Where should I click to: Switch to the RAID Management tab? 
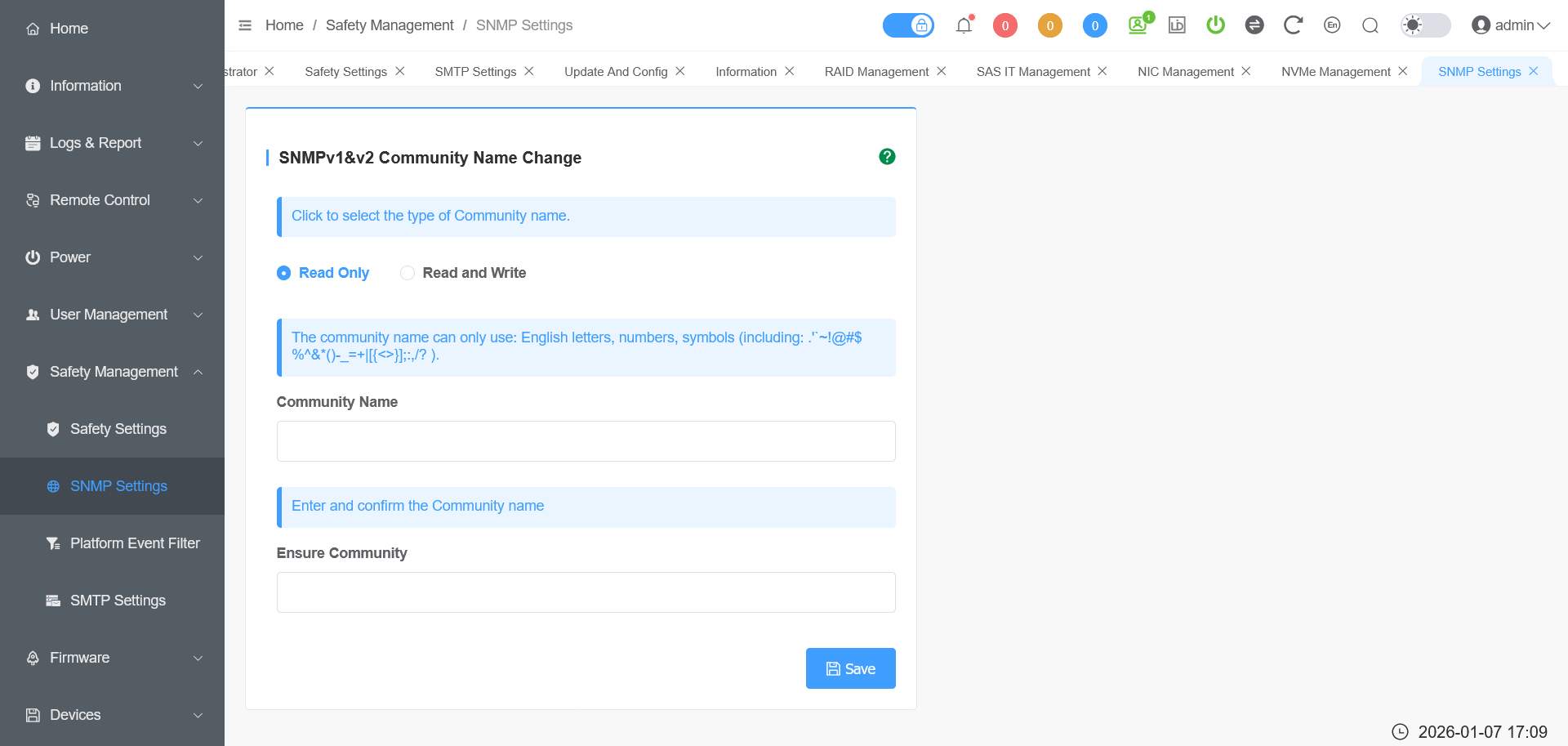point(876,72)
